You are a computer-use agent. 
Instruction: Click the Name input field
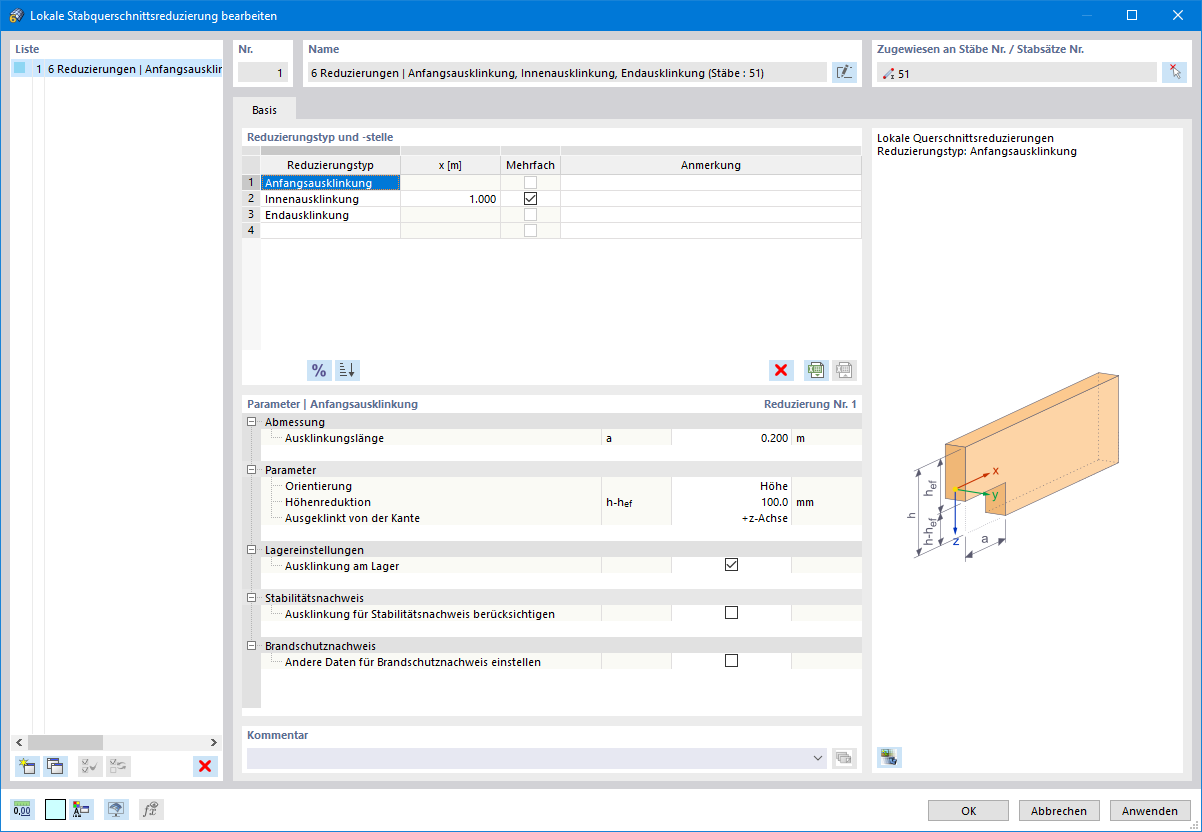coord(567,72)
